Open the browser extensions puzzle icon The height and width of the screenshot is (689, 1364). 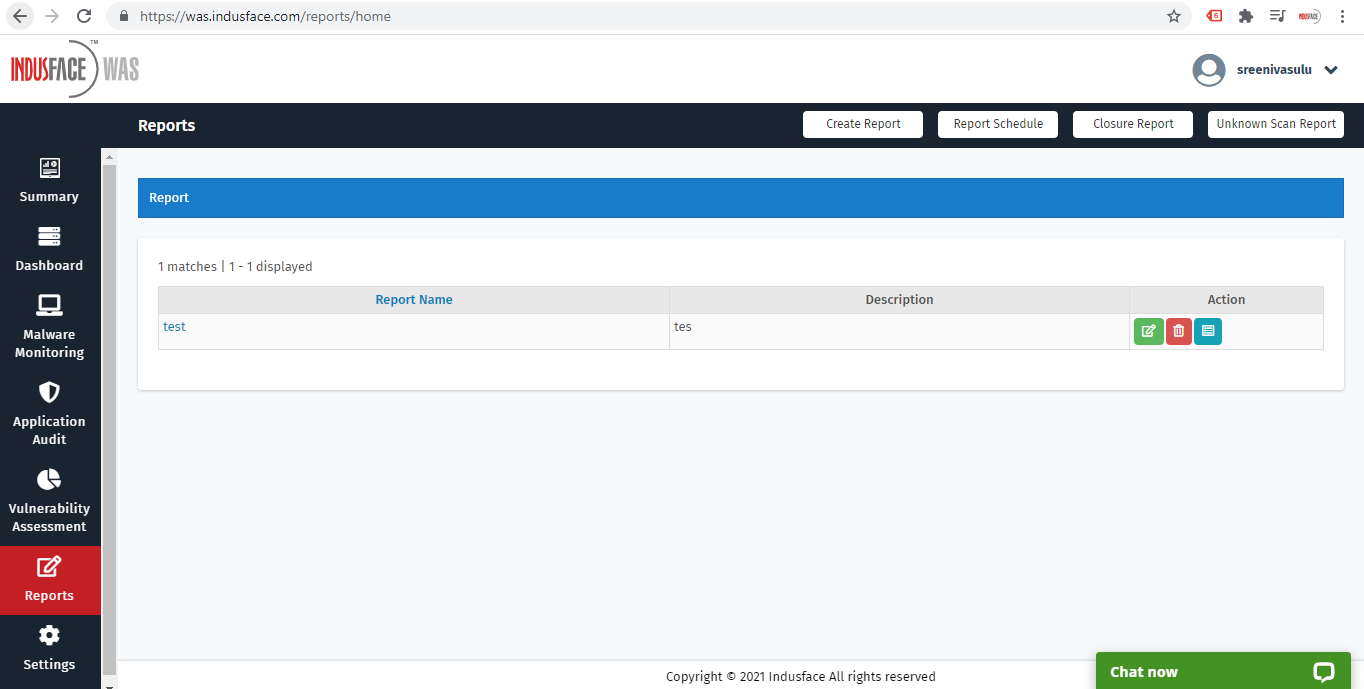click(x=1245, y=16)
